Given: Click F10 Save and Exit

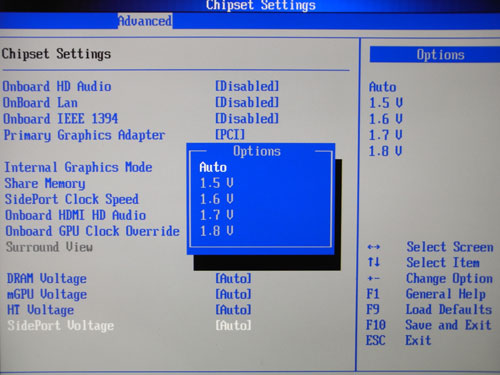Looking at the screenshot, I should pyautogui.click(x=429, y=325).
